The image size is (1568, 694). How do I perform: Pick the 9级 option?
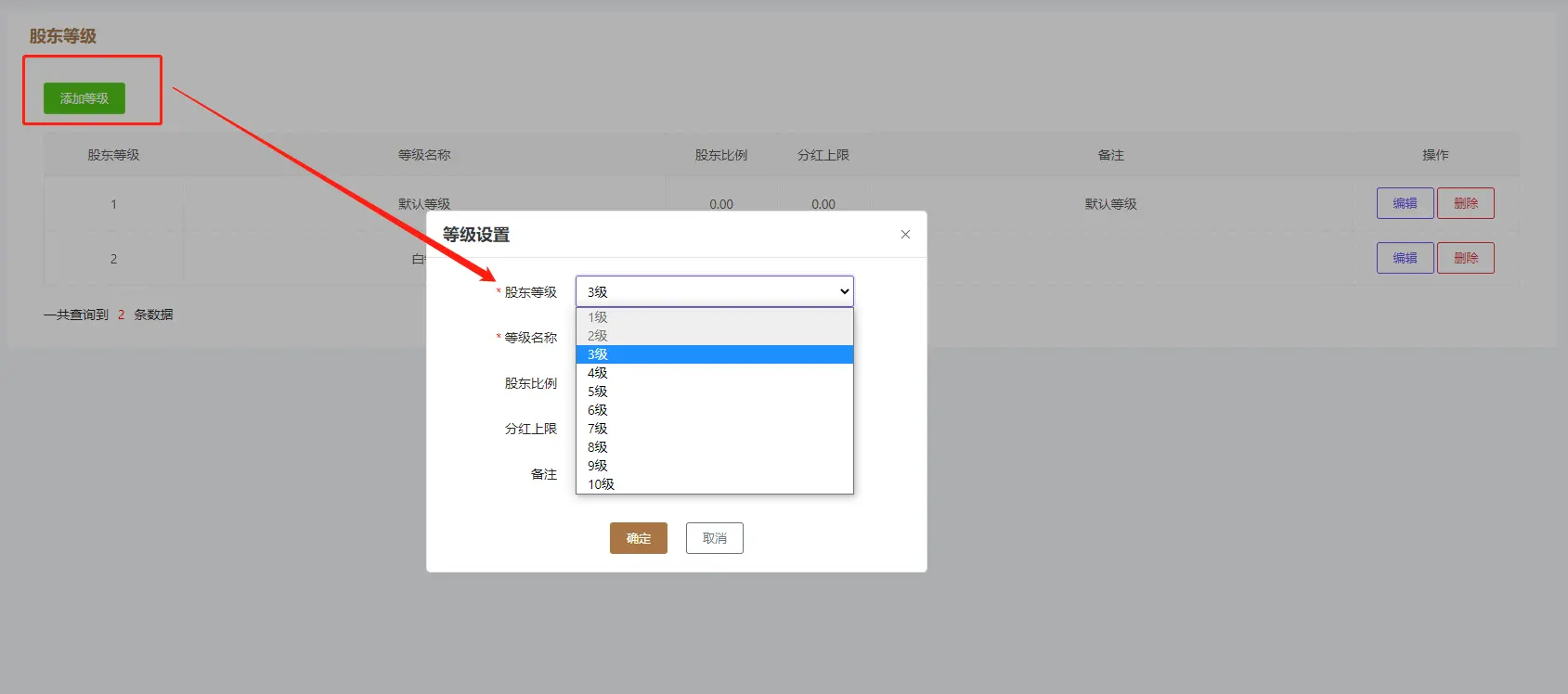(714, 466)
